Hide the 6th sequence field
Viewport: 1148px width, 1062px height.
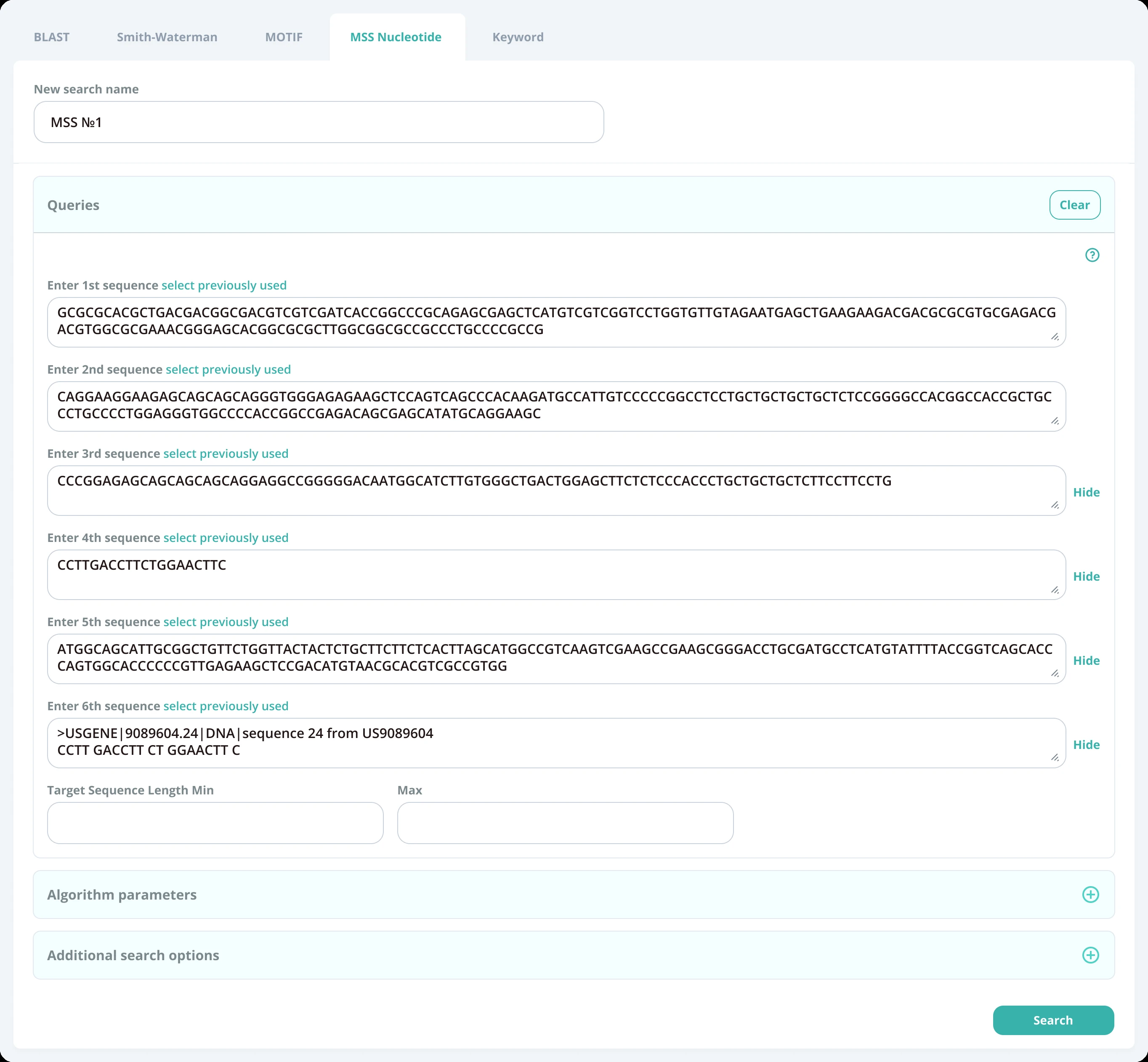coord(1086,745)
